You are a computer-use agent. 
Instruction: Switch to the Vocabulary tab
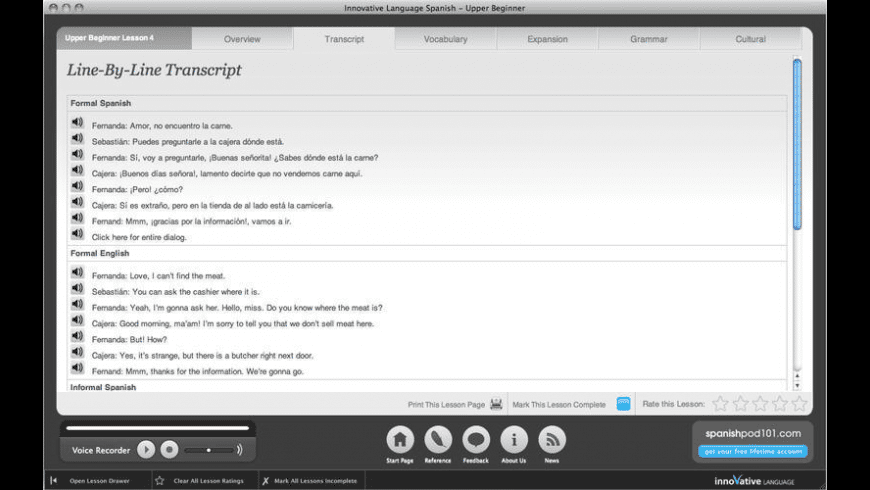[x=446, y=39]
